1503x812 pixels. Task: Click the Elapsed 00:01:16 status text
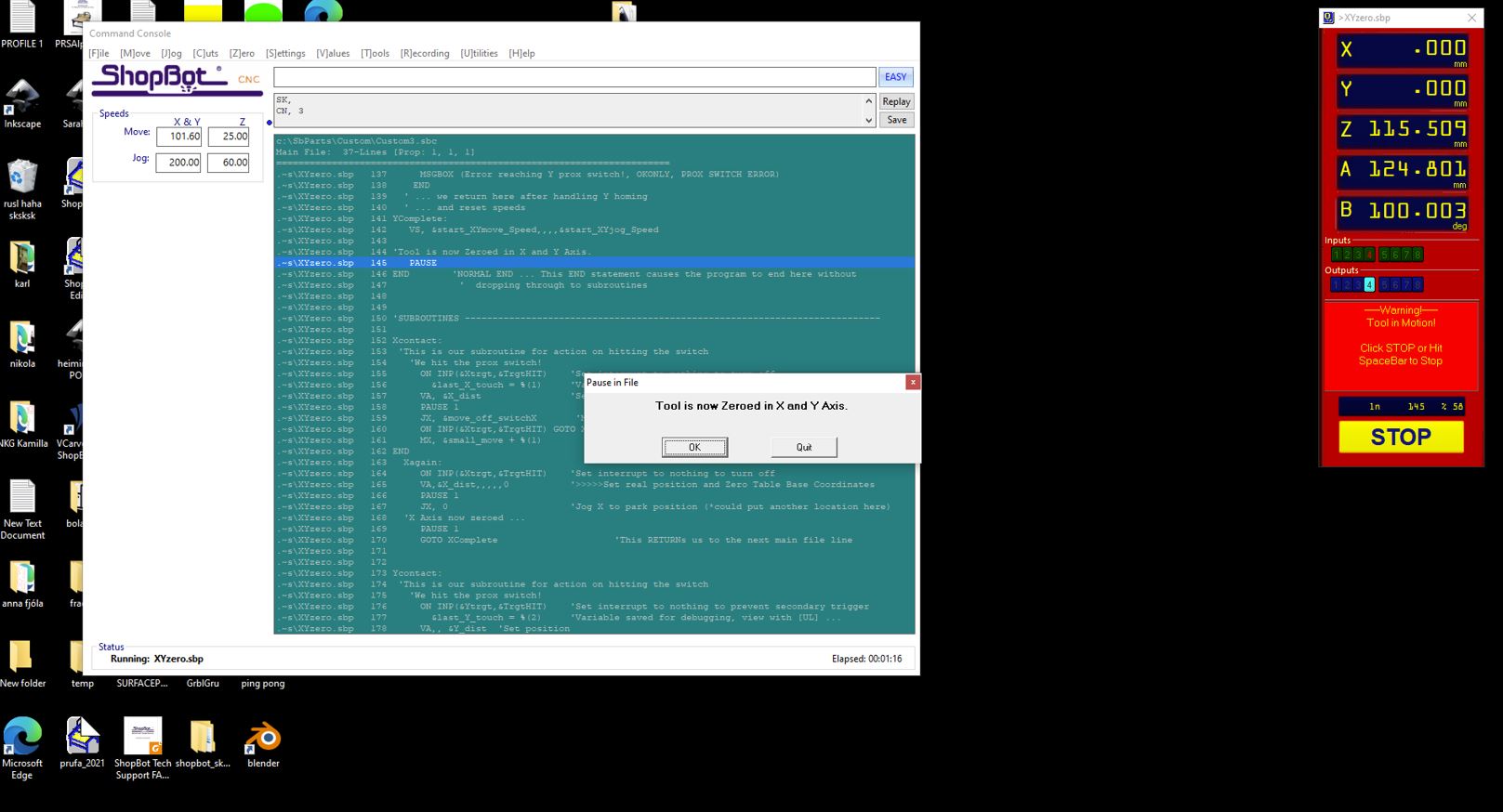pos(866,659)
